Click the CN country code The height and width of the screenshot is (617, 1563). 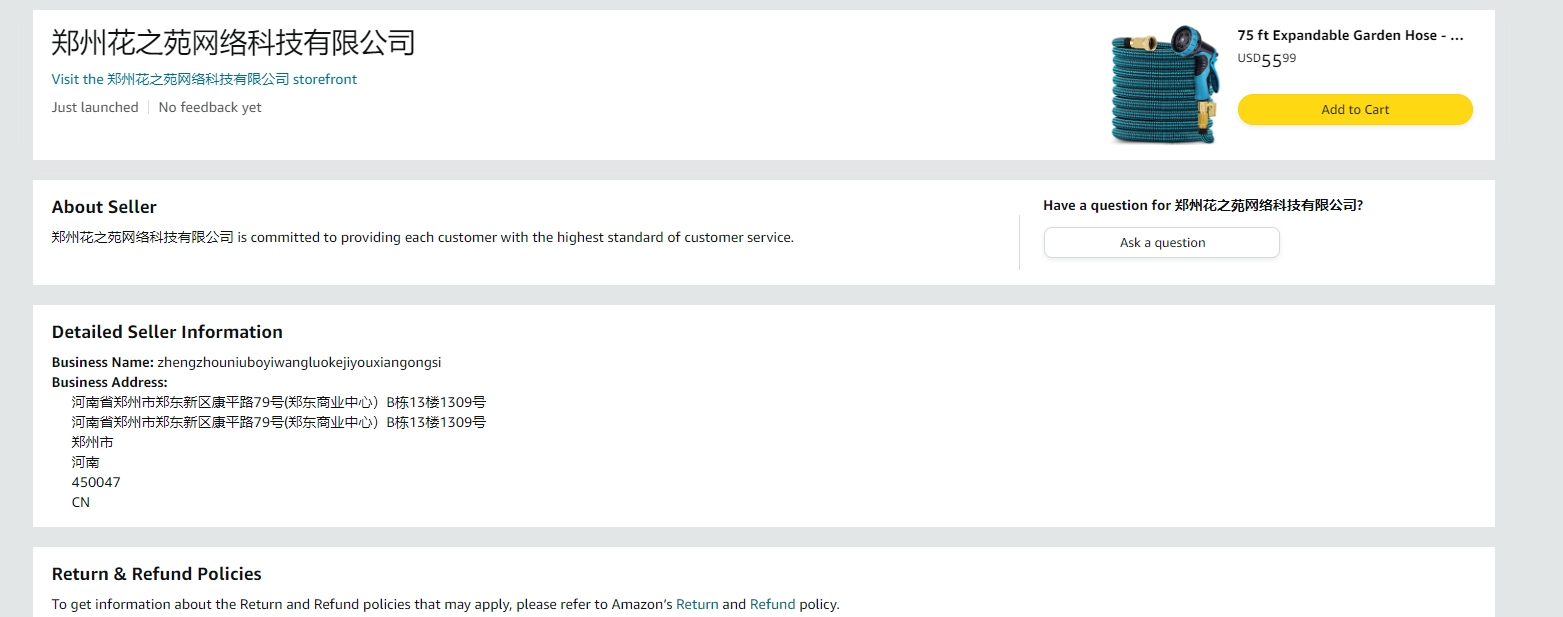click(81, 502)
